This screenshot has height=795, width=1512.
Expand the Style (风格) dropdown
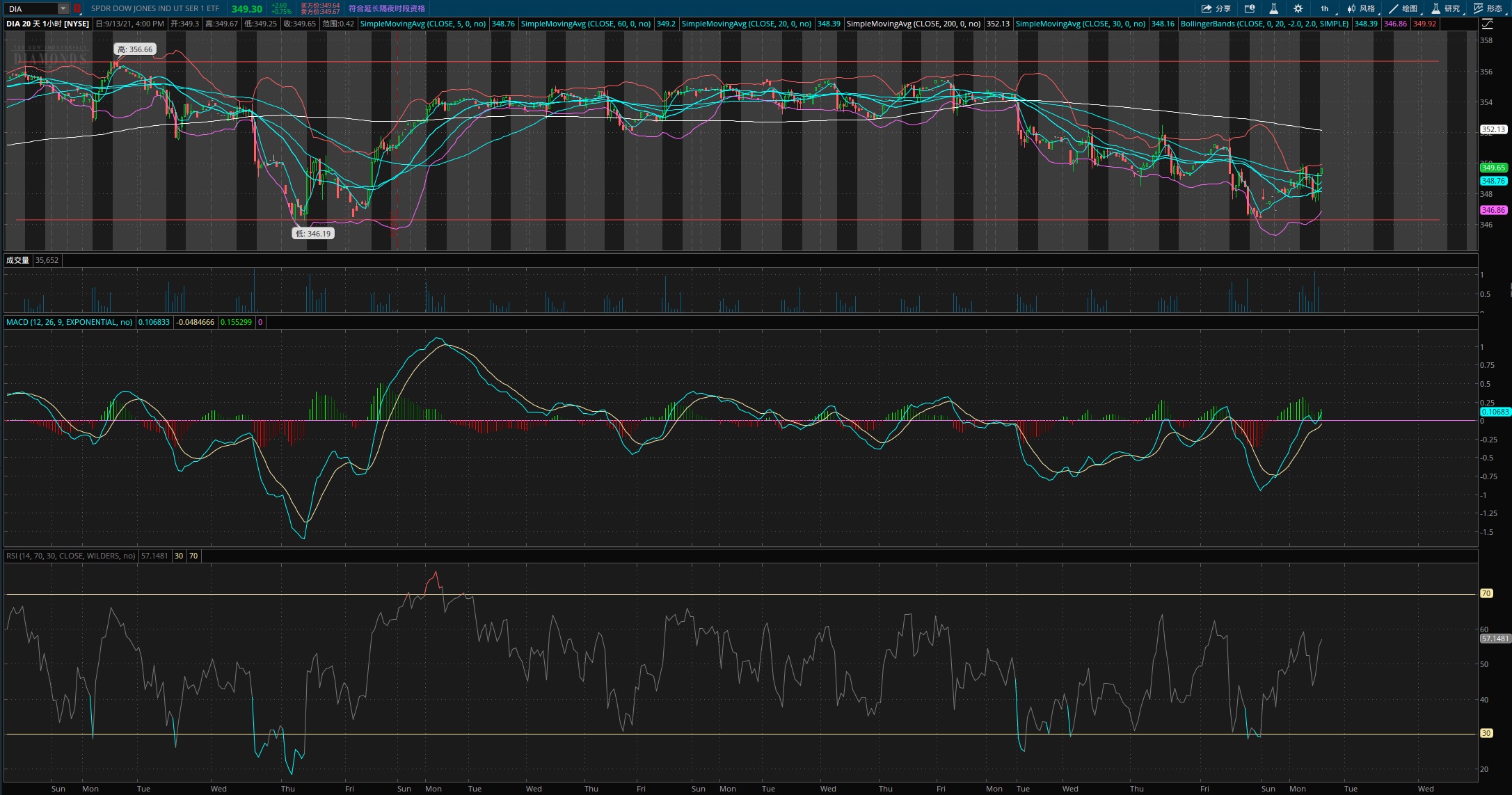pyautogui.click(x=1361, y=8)
